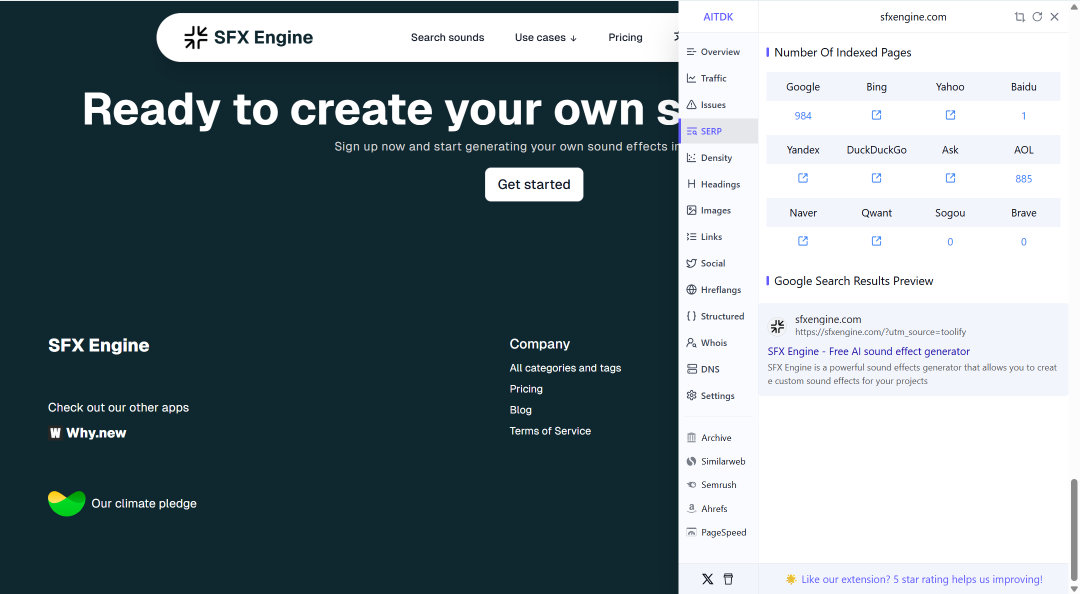Viewport: 1080px width, 594px height.
Task: Open Qwant indexed pages external link
Action: [x=876, y=241]
